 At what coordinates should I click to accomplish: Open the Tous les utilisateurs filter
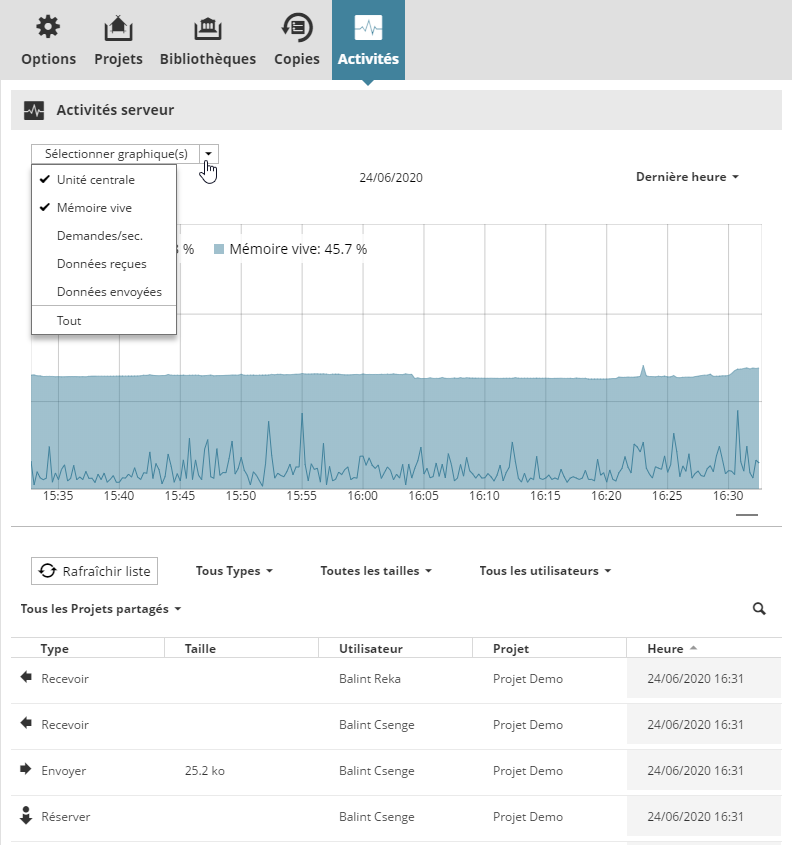pyautogui.click(x=545, y=571)
